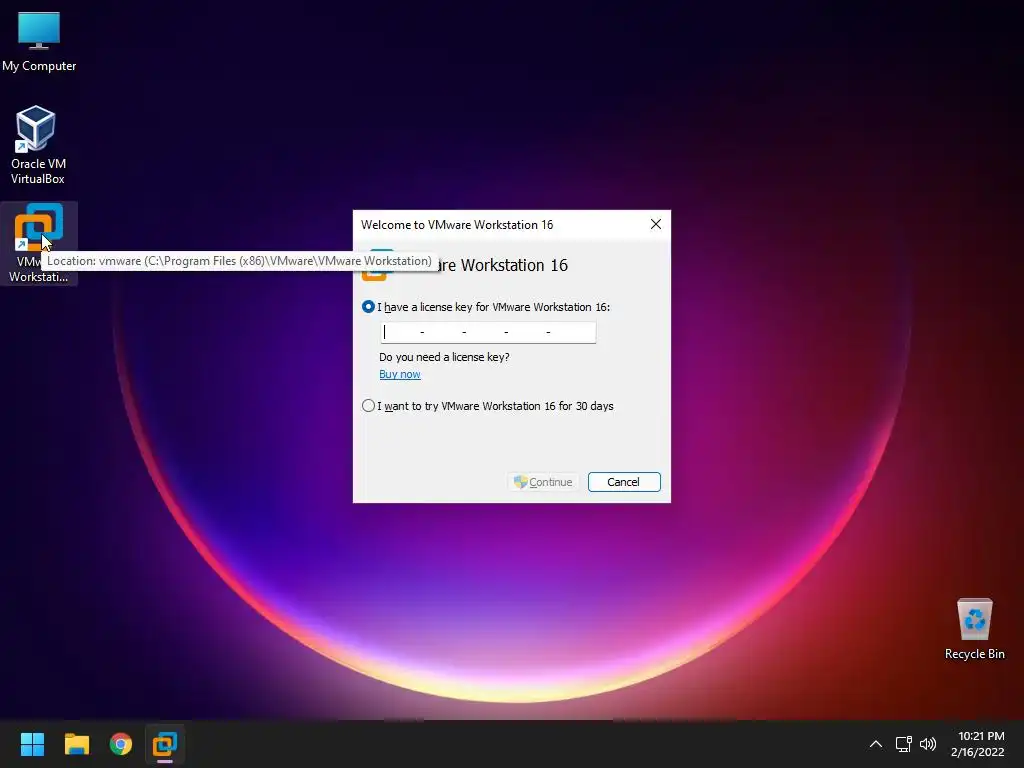Open the Recycle Bin icon

tap(974, 629)
